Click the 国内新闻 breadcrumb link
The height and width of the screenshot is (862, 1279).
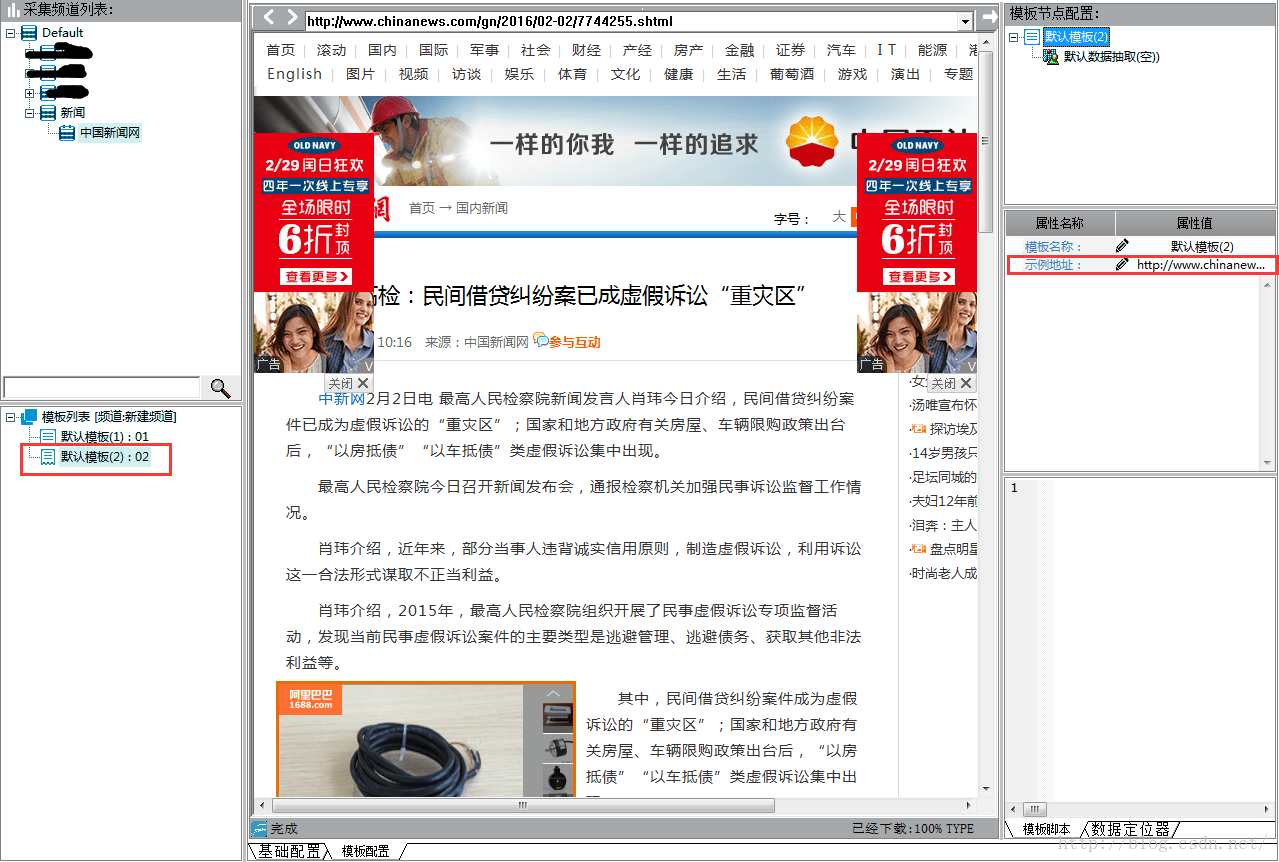click(482, 208)
